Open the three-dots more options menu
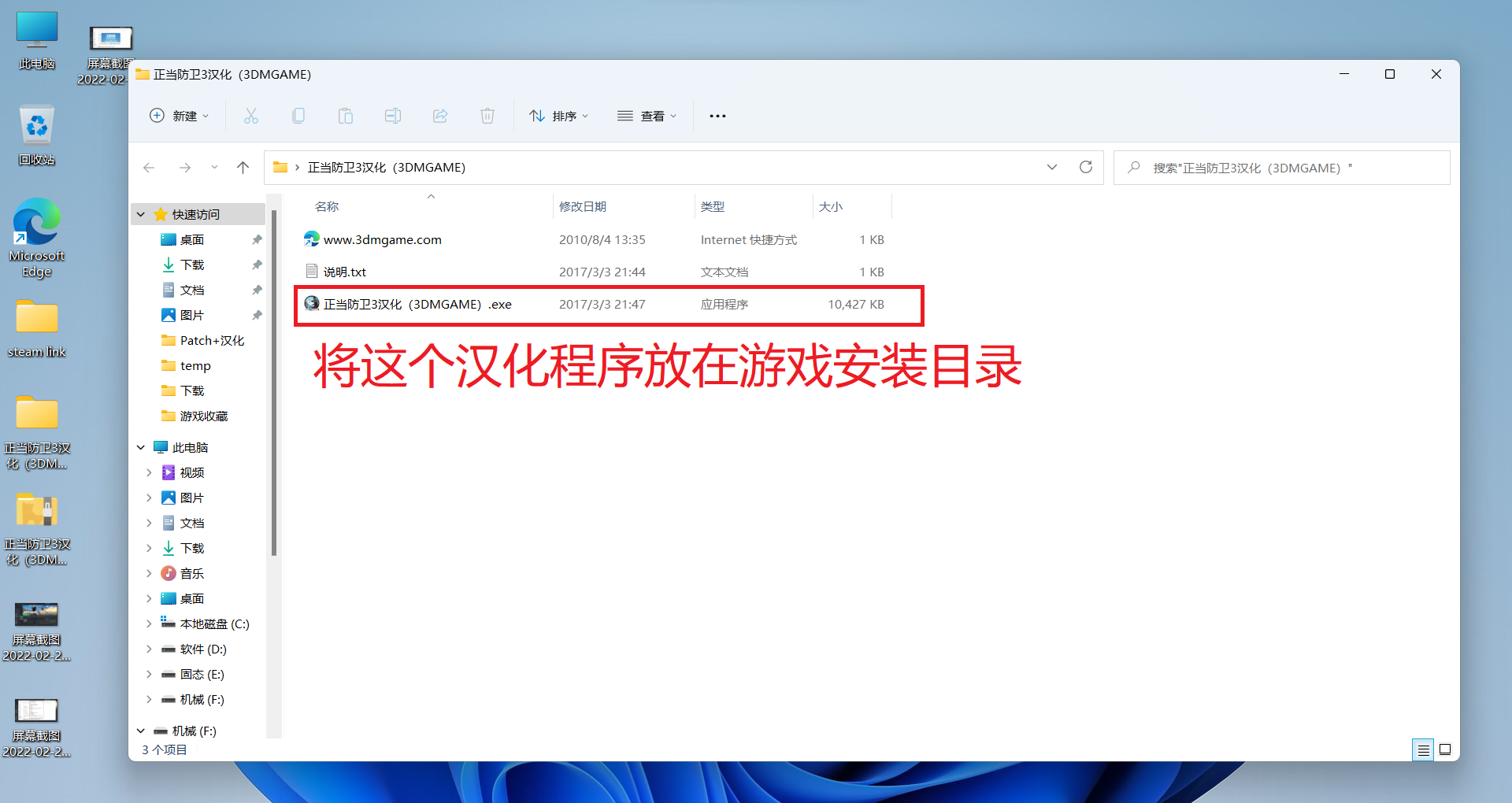This screenshot has width=1512, height=803. point(717,116)
